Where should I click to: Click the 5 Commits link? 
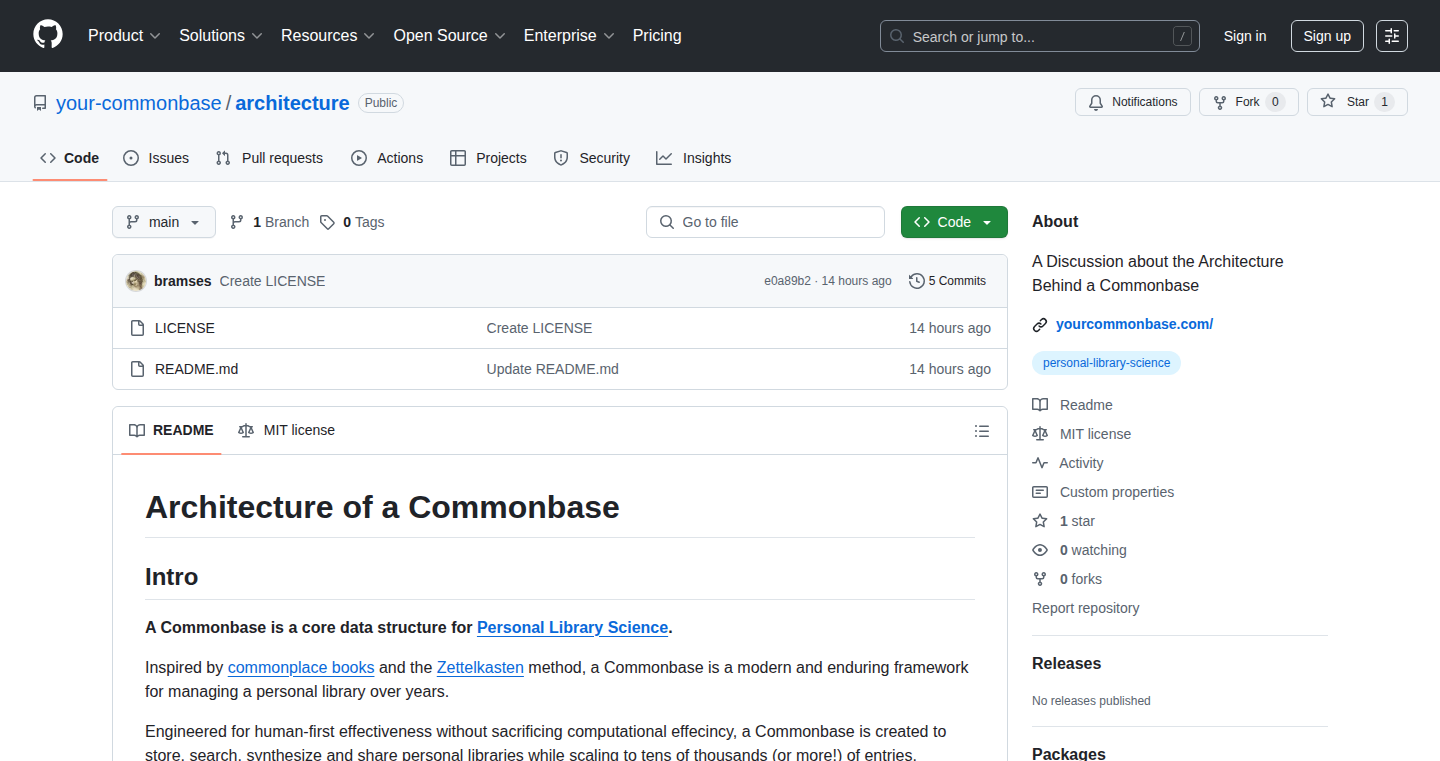coord(948,281)
